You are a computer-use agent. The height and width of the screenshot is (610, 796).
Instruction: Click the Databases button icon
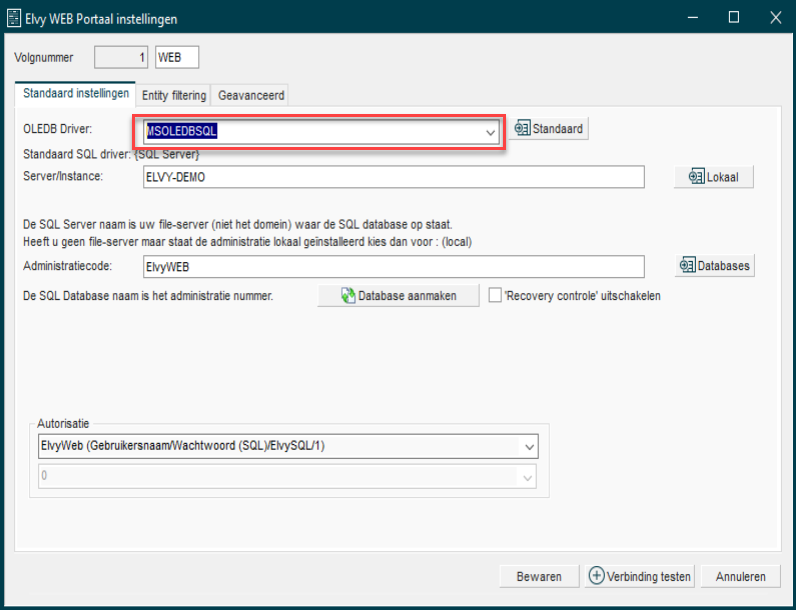pyautogui.click(x=687, y=265)
